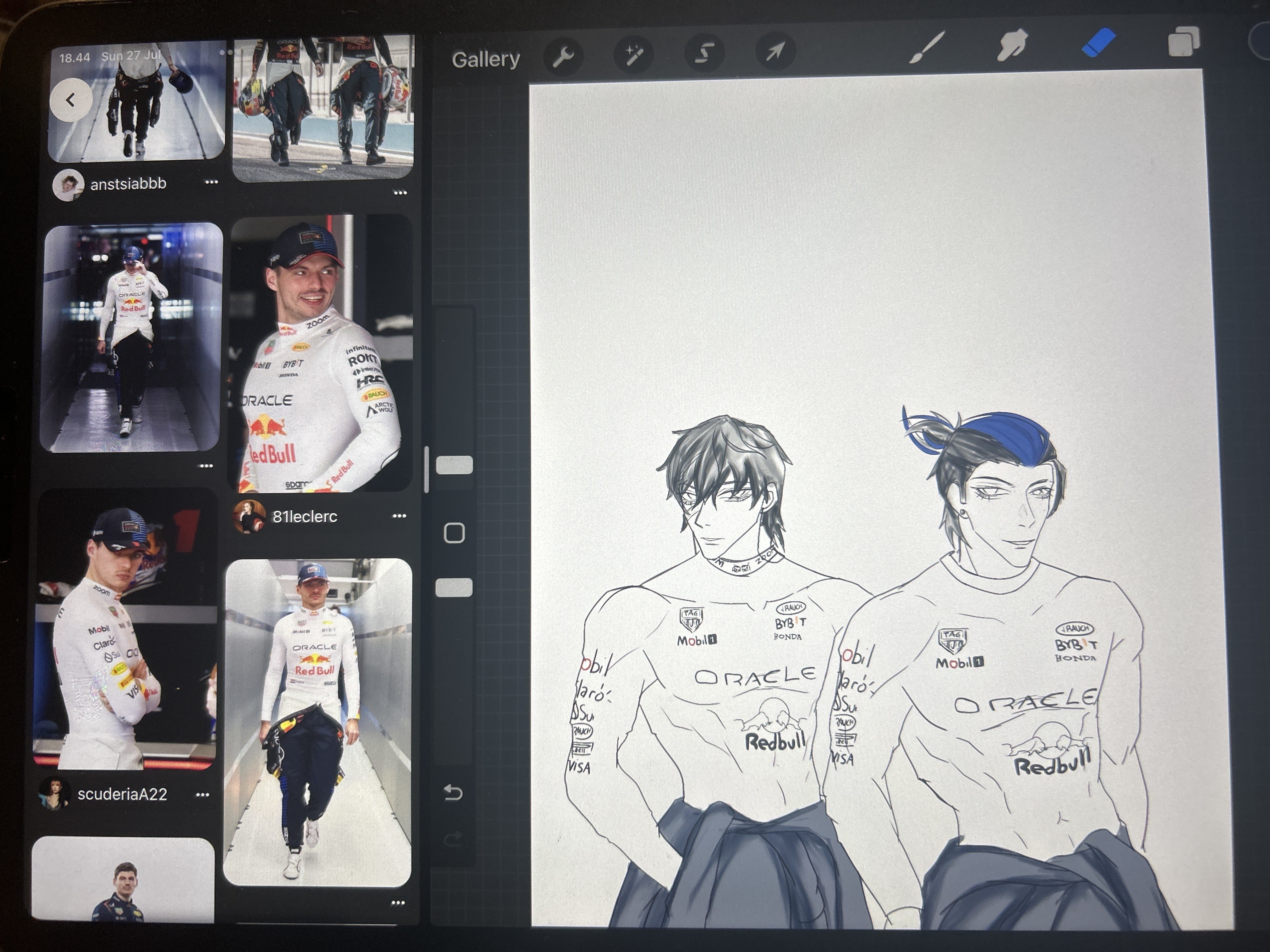The height and width of the screenshot is (952, 1270).
Task: Open anstsiabbb profile avatar
Action: (68, 185)
